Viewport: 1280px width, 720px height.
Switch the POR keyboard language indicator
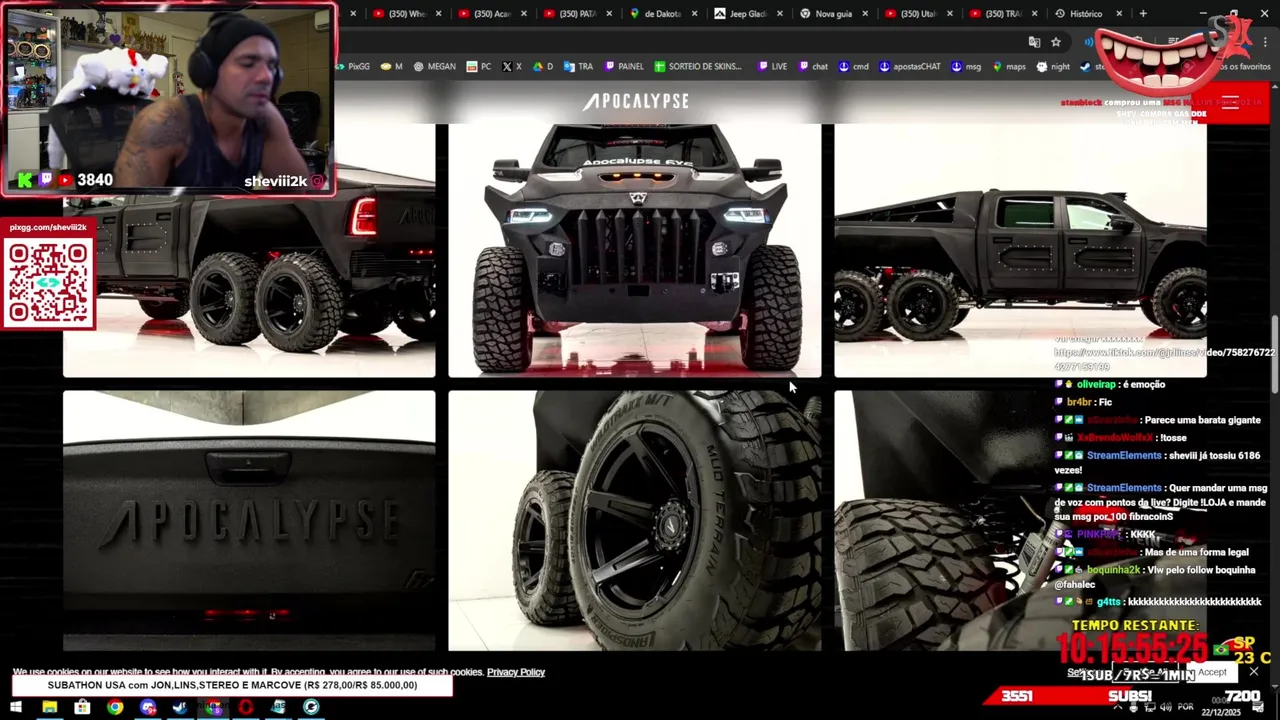pos(1186,707)
